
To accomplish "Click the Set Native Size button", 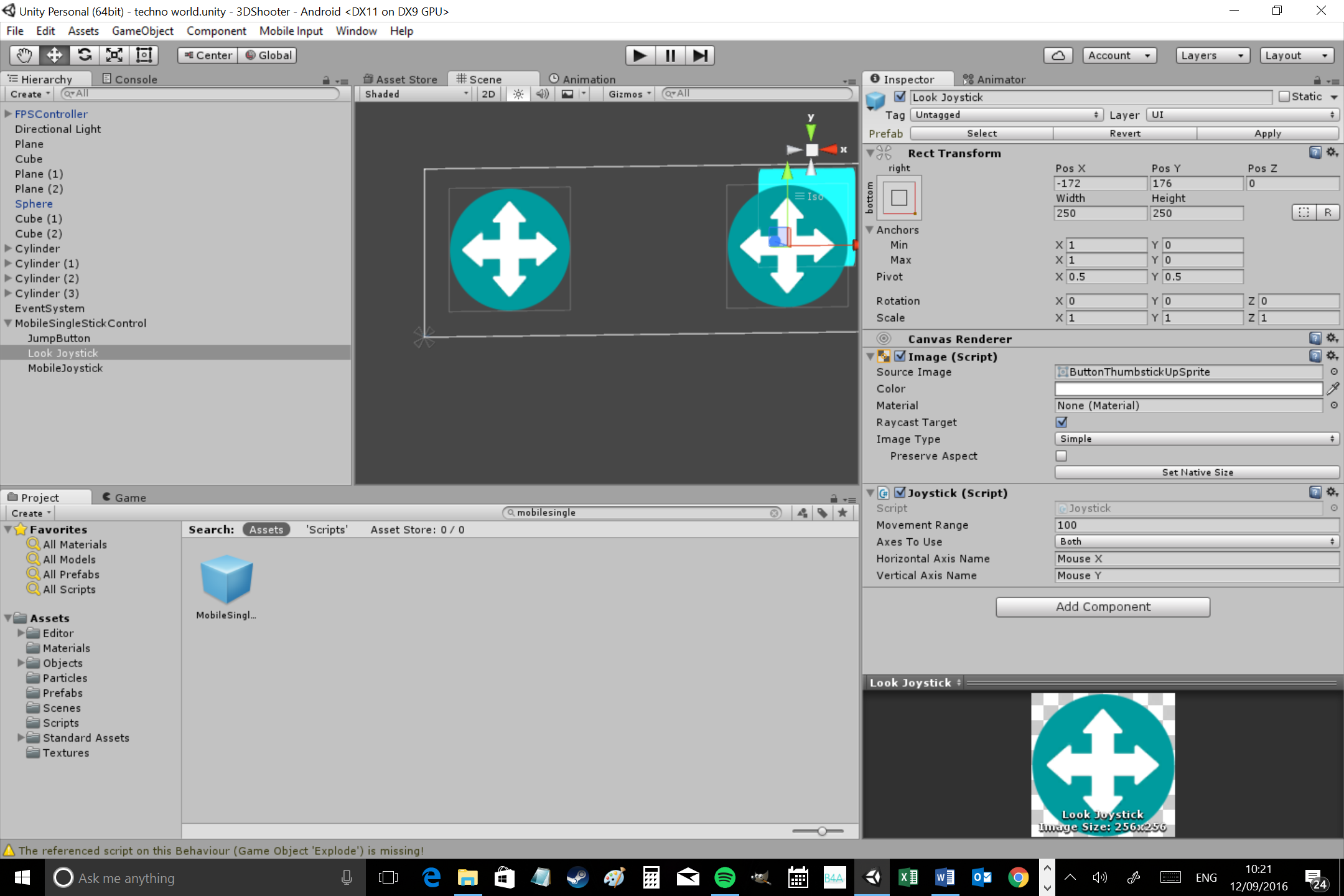I will coord(1197,472).
